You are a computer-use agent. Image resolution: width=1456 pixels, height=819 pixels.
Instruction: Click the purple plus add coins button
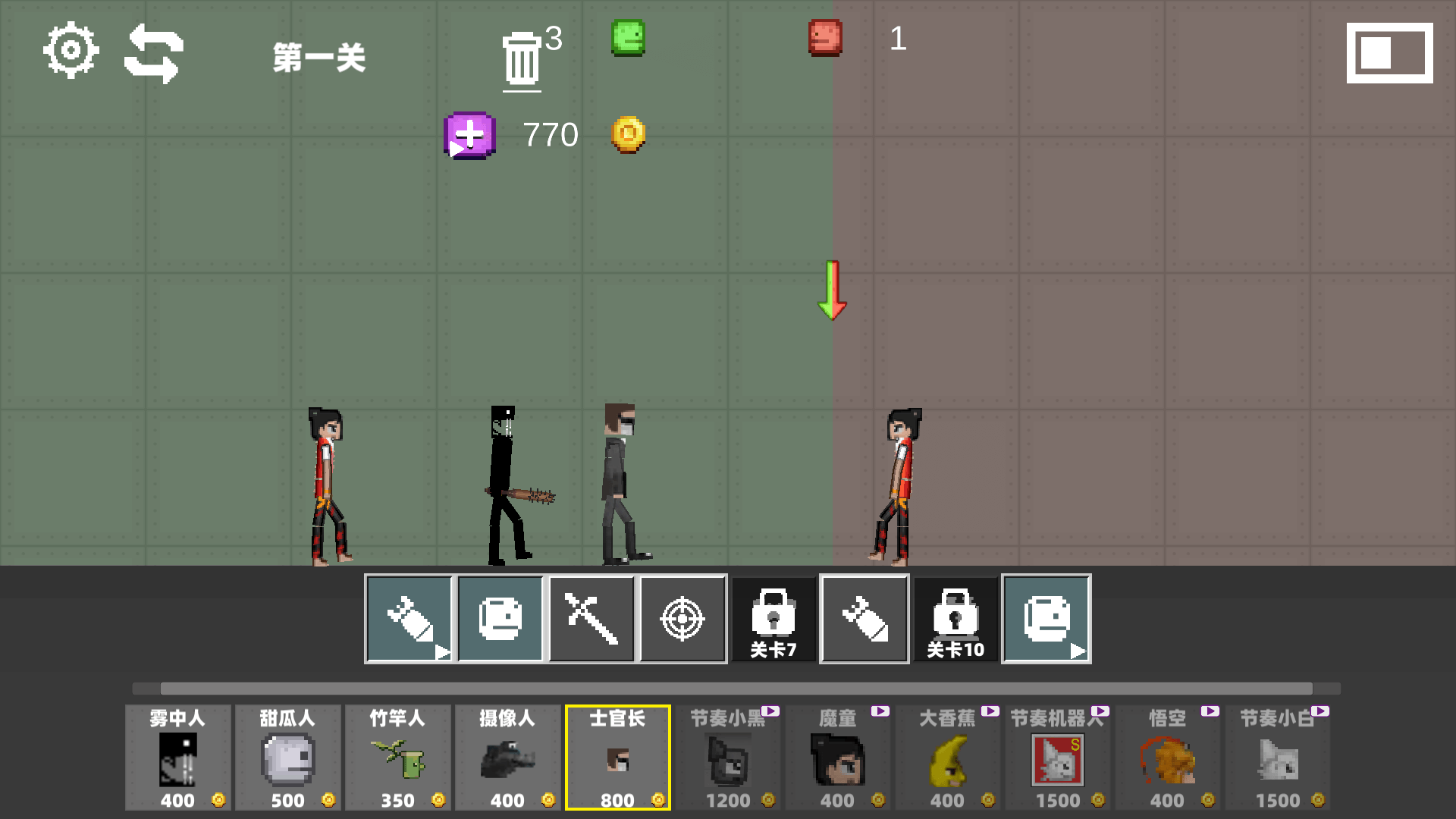coord(469,136)
